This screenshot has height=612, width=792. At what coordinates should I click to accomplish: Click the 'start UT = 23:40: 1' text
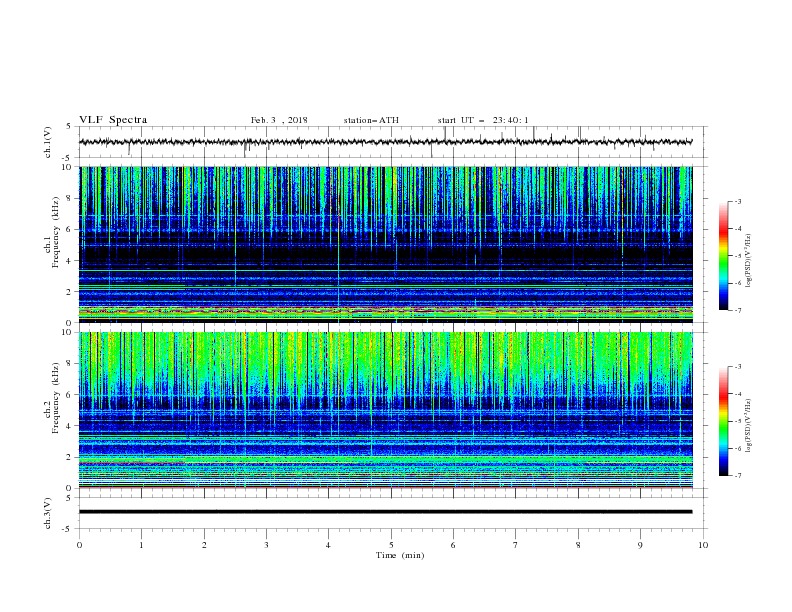[483, 120]
